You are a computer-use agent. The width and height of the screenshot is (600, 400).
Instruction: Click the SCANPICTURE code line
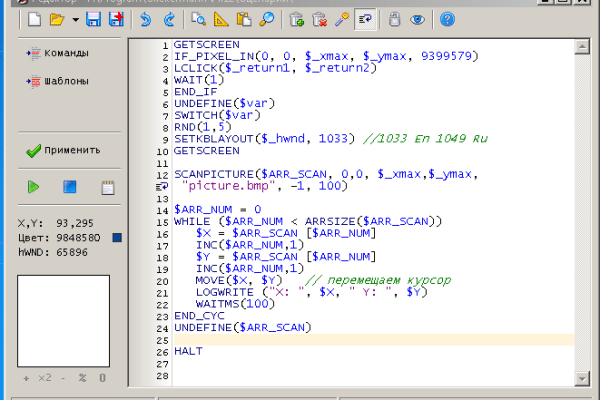326,174
